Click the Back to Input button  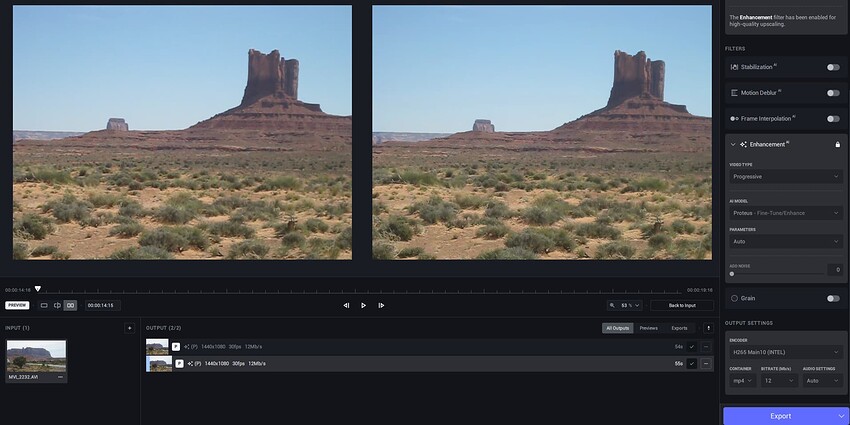[682, 305]
